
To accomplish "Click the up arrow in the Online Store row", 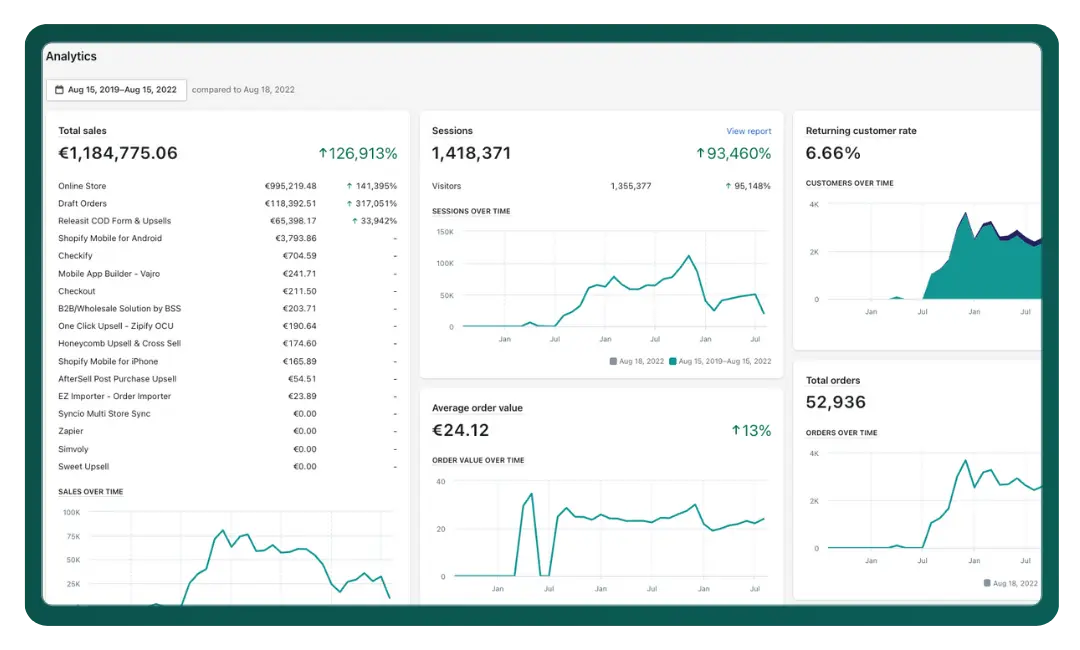I will coord(349,186).
